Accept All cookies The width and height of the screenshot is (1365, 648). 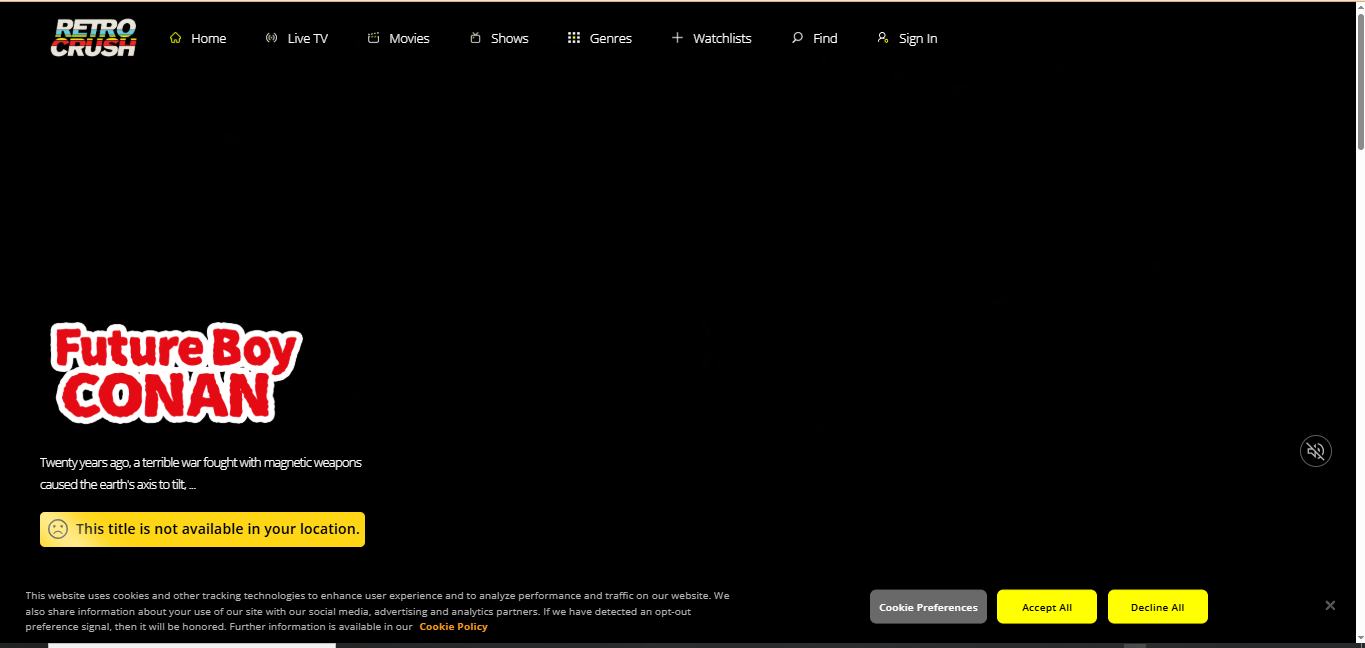point(1047,607)
